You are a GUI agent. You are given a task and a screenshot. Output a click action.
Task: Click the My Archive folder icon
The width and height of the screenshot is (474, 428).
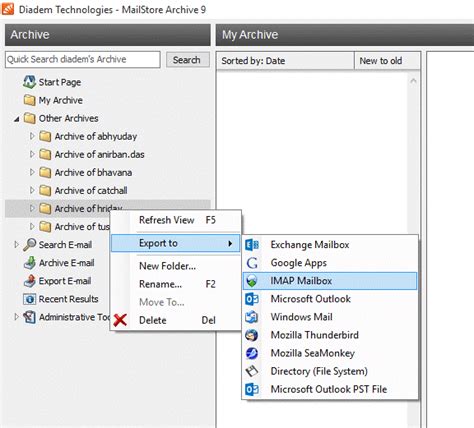coord(29,100)
